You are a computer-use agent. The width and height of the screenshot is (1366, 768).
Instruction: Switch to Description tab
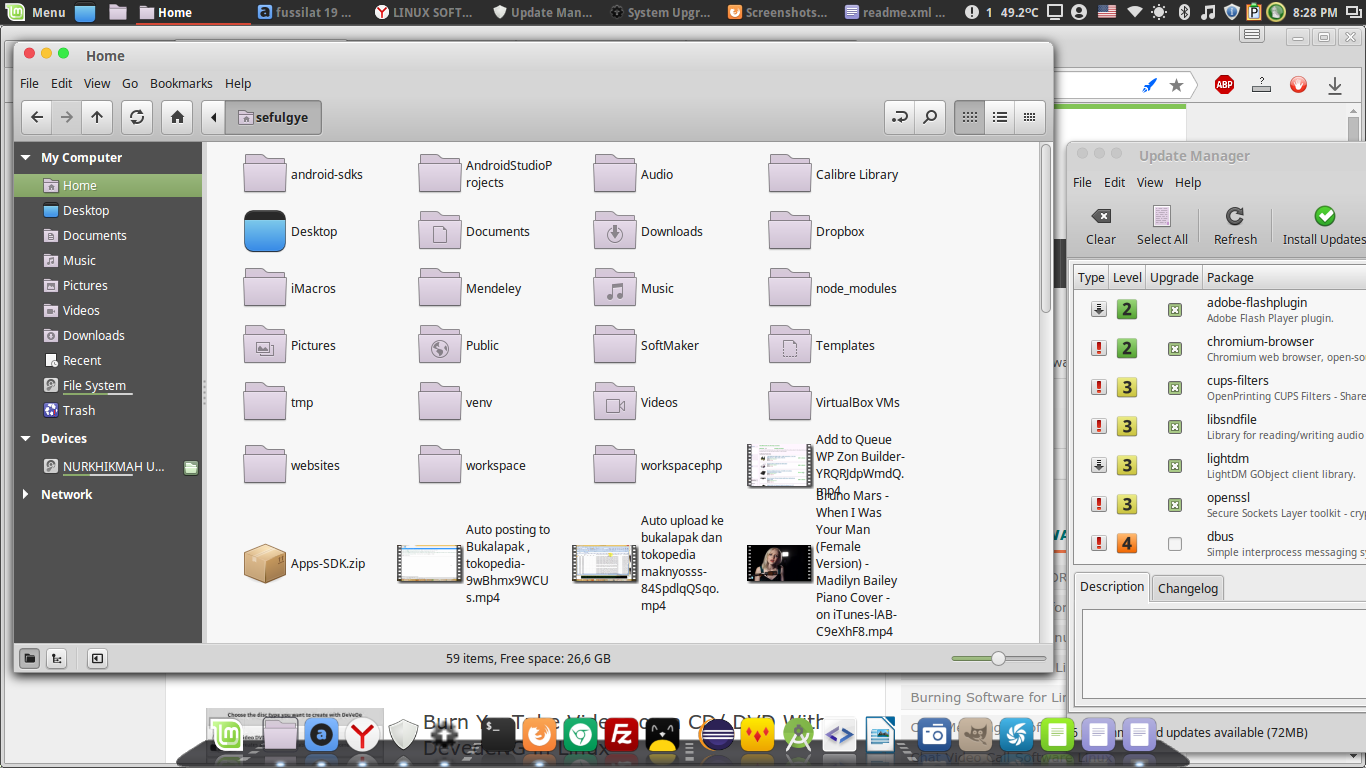pyautogui.click(x=1112, y=587)
